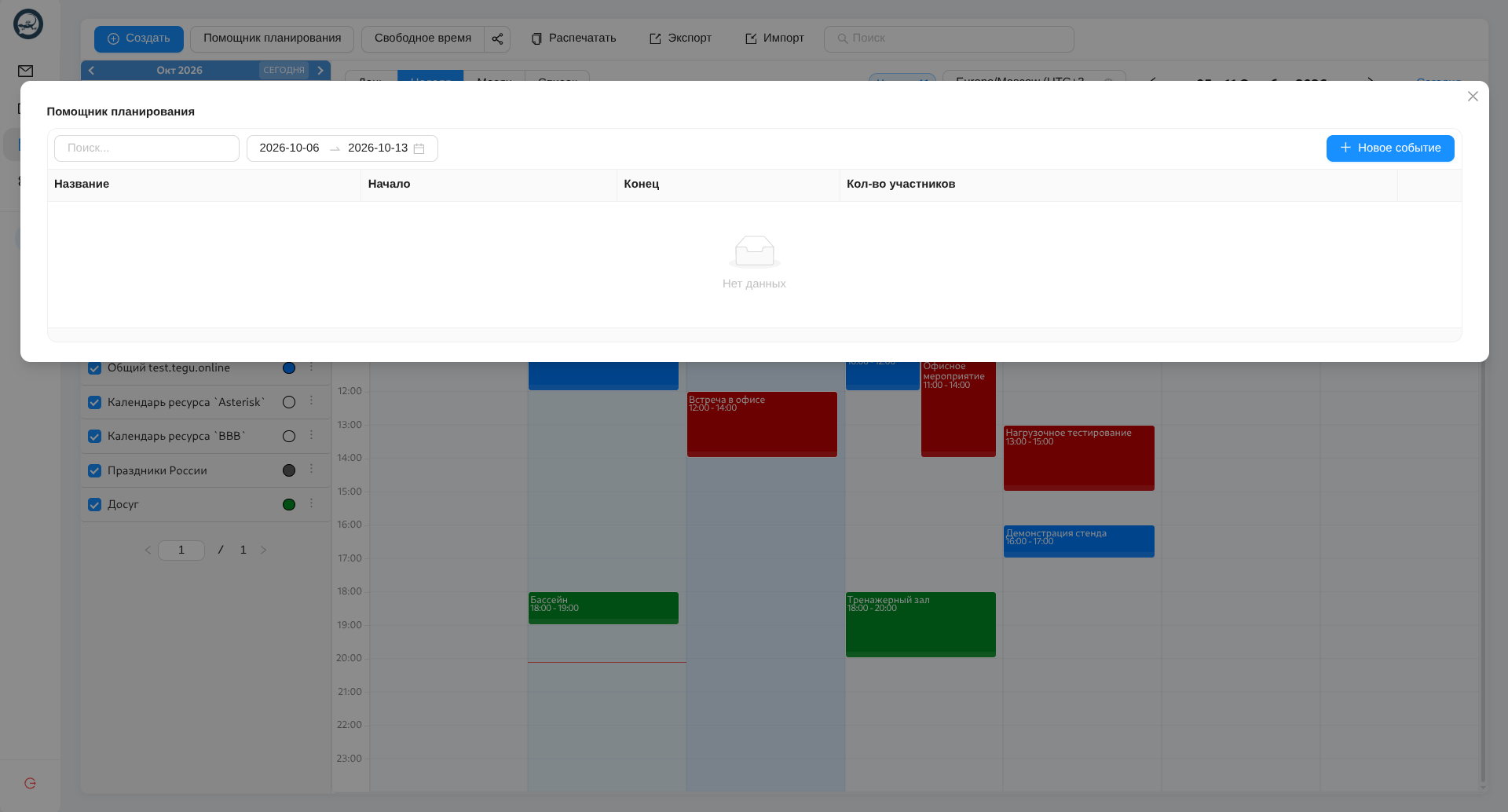Click Распечатать print option
This screenshot has height=812, width=1508.
coord(574,38)
